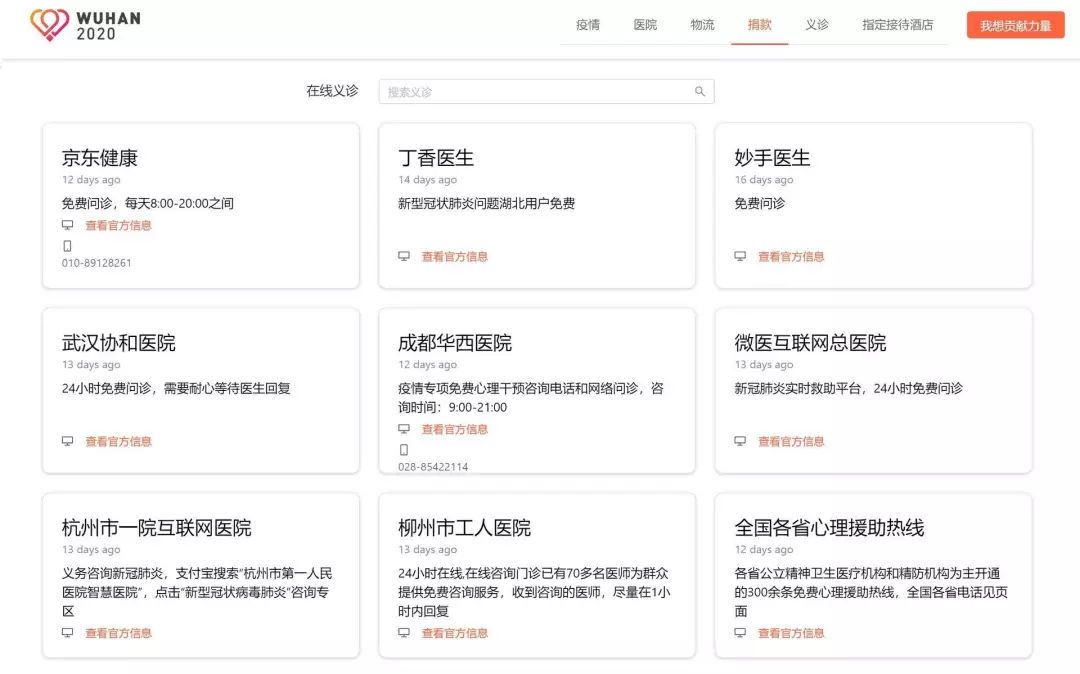Image resolution: width=1080 pixels, height=674 pixels.
Task: Switch to 指定接待酒店 tab
Action: 899,24
